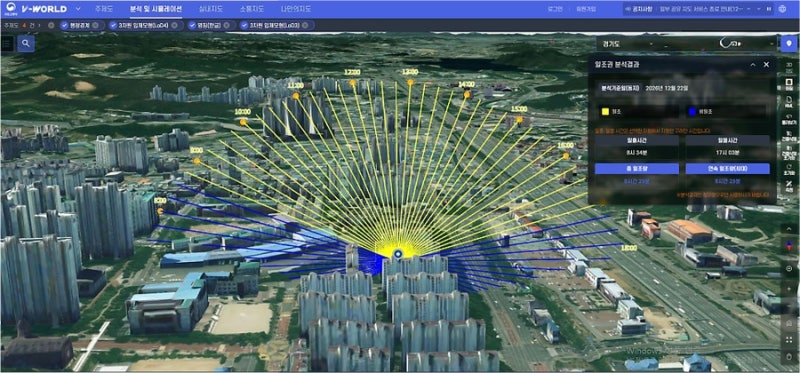
Task: Click the 일출시간 value 8시 34분
Action: pyautogui.click(x=637, y=152)
